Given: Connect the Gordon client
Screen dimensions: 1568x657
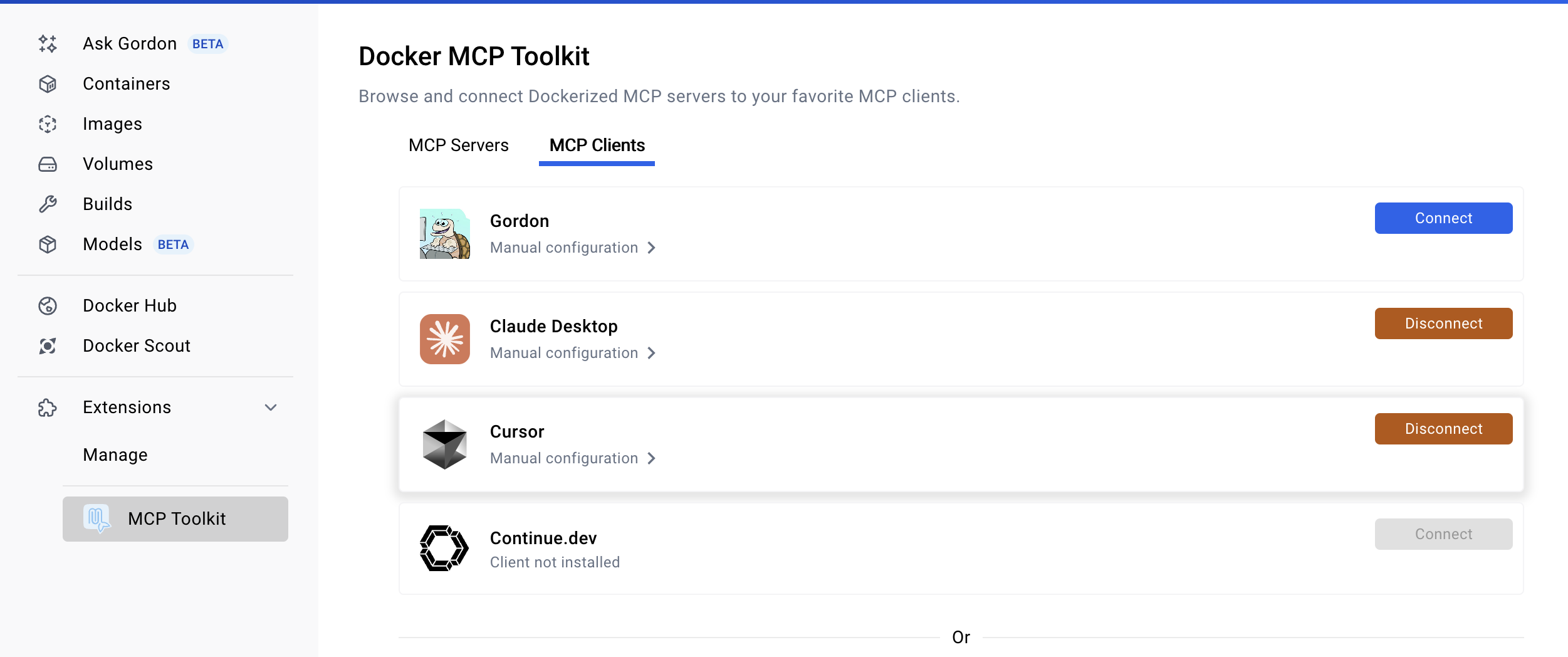Looking at the screenshot, I should (x=1443, y=218).
